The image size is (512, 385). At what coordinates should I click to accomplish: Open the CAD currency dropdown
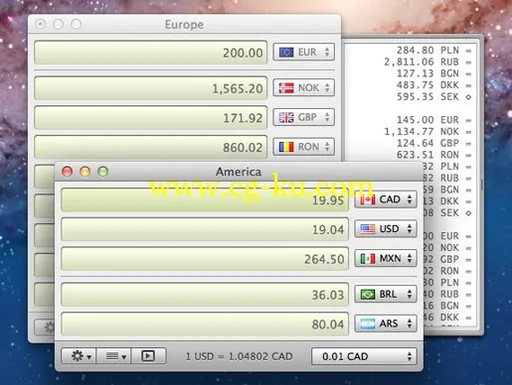[385, 200]
